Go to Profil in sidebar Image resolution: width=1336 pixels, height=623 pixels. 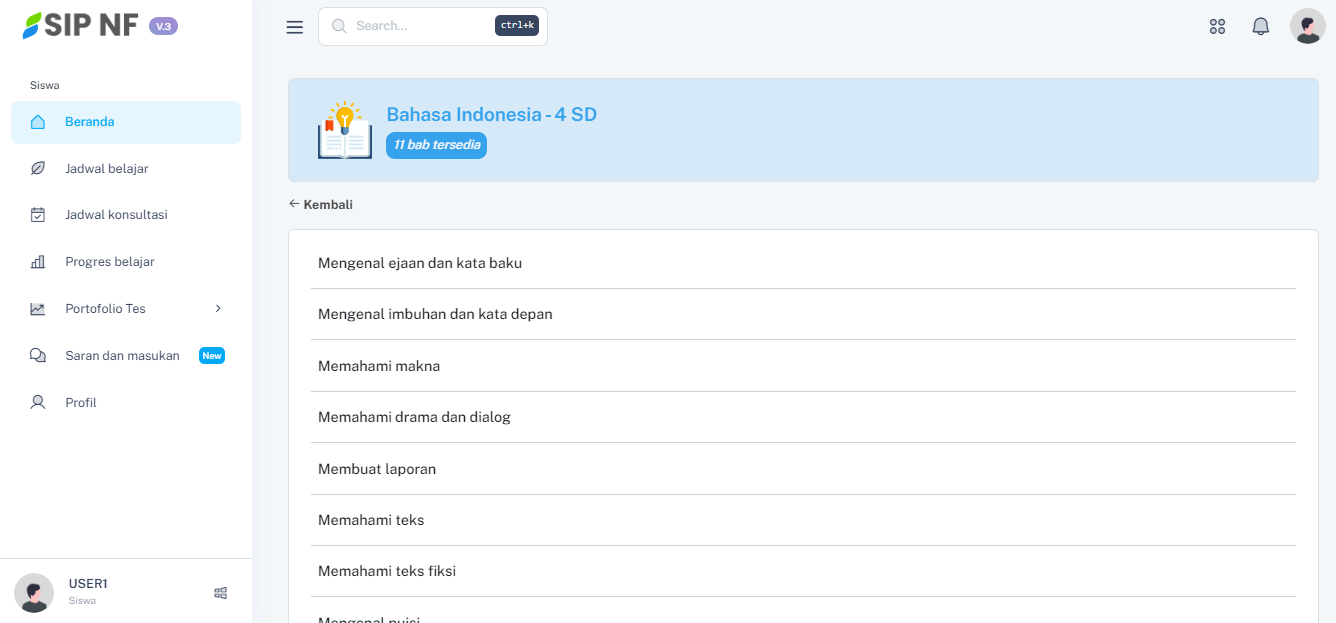click(81, 403)
